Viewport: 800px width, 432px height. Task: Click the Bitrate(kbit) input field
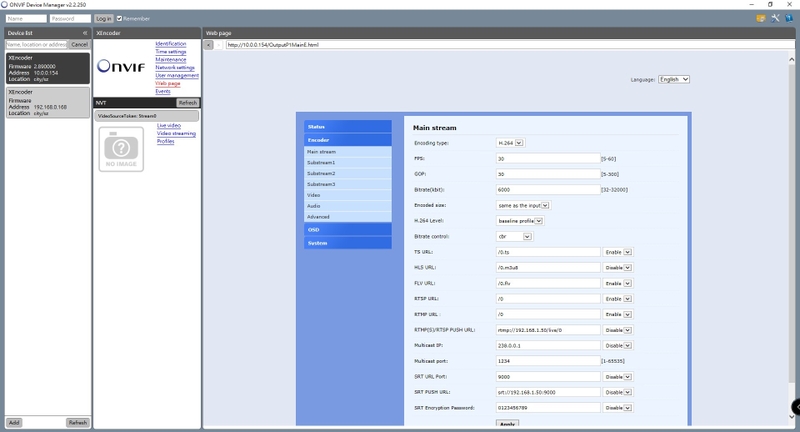pos(548,190)
